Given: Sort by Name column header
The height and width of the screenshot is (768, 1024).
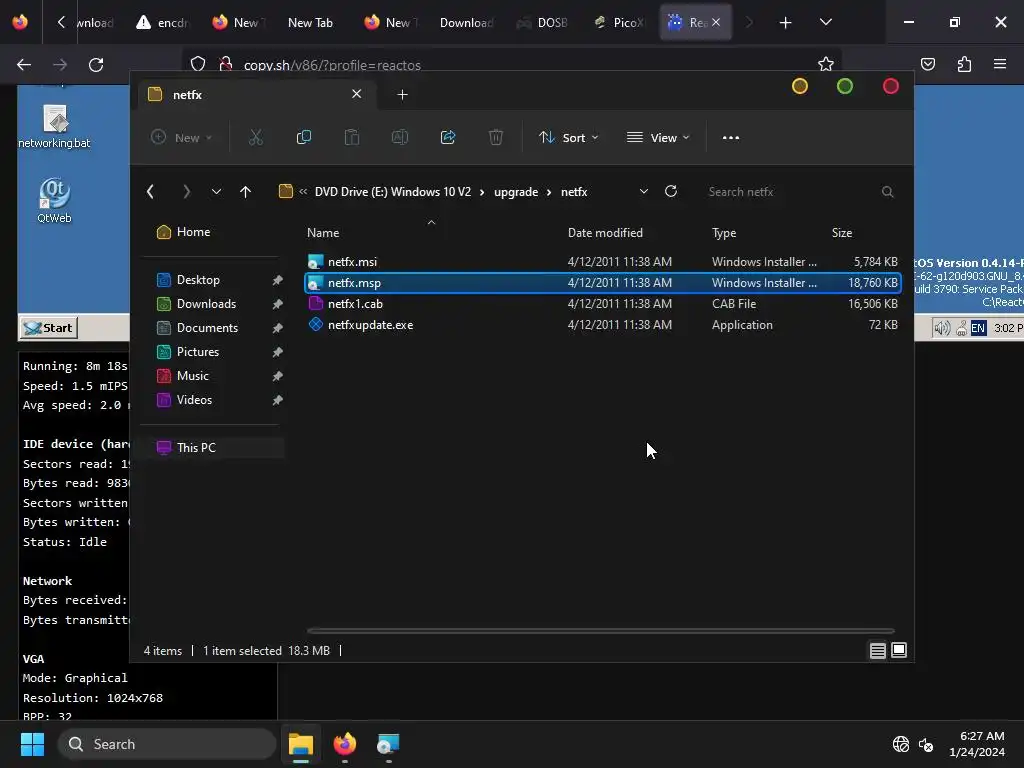Looking at the screenshot, I should coord(323,233).
